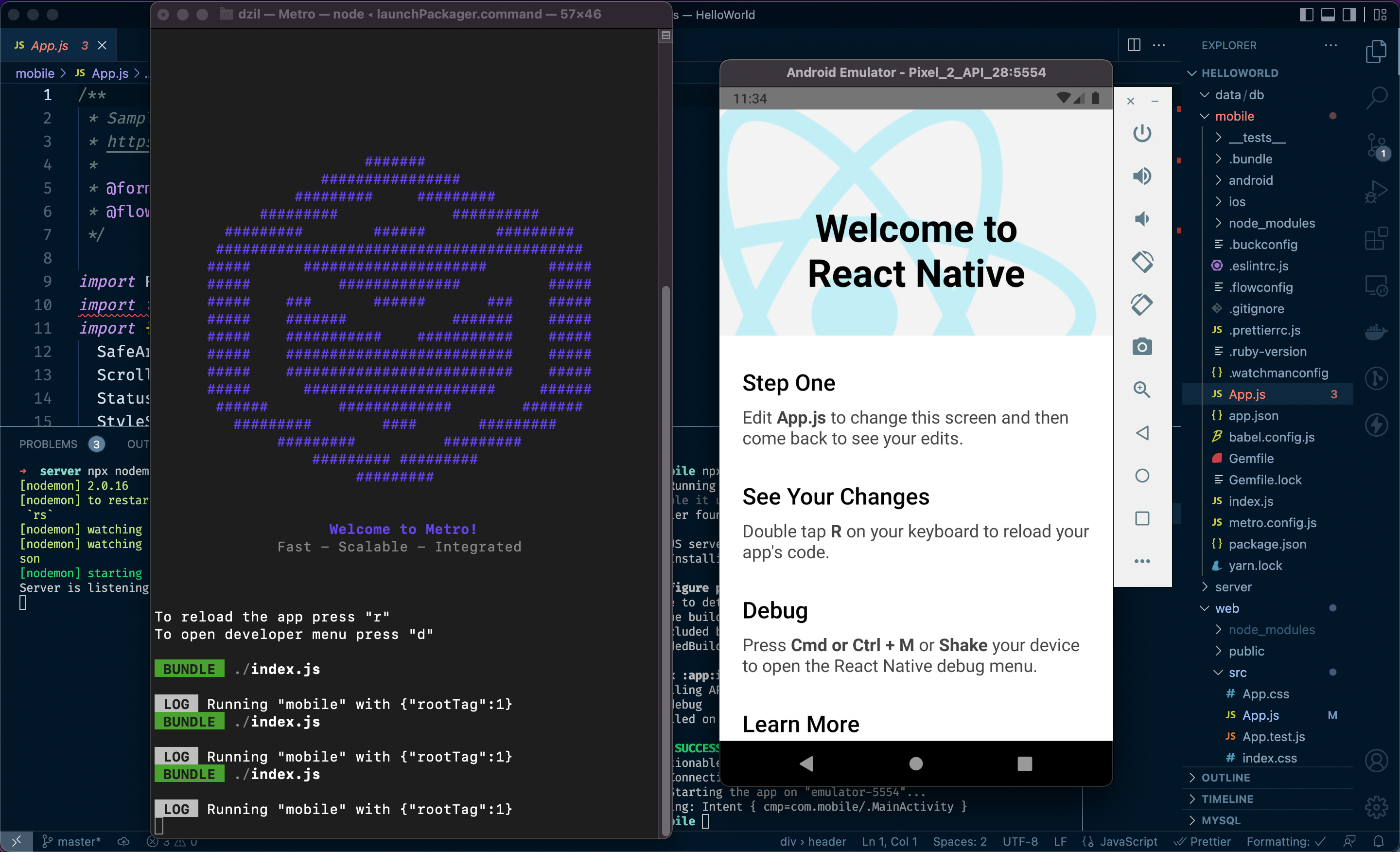Viewport: 1400px width, 852px height.
Task: Toggle the secondary side bar layout button
Action: pyautogui.click(x=1349, y=14)
